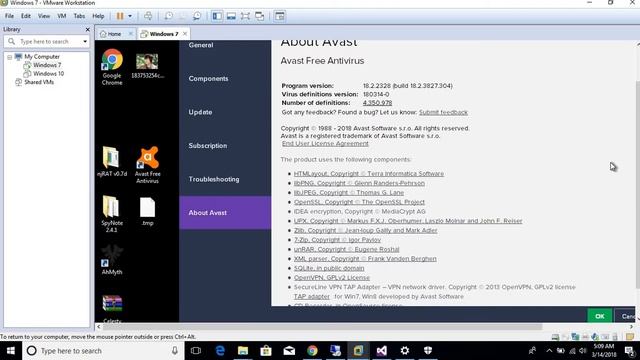Click the Submit feedback link
The image size is (640, 360).
coord(443,112)
